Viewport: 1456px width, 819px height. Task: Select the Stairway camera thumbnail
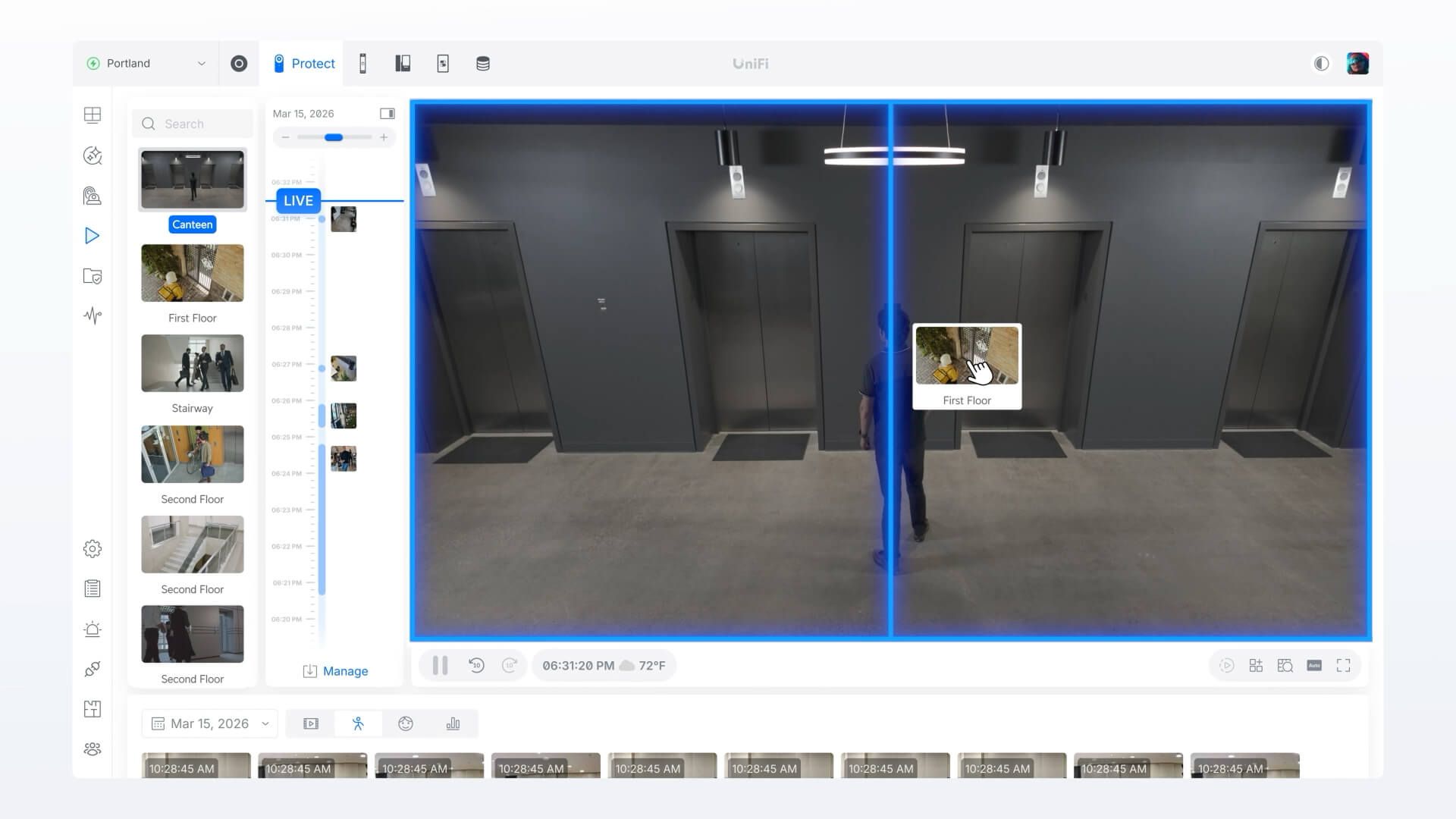192,364
